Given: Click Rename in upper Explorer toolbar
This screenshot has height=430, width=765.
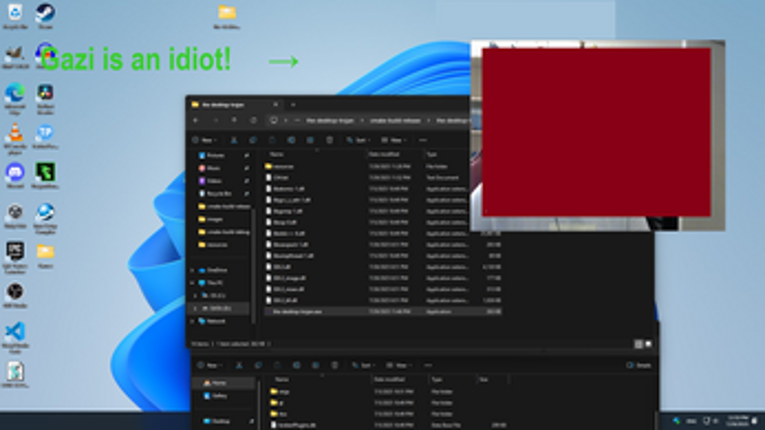Looking at the screenshot, I should pos(291,140).
